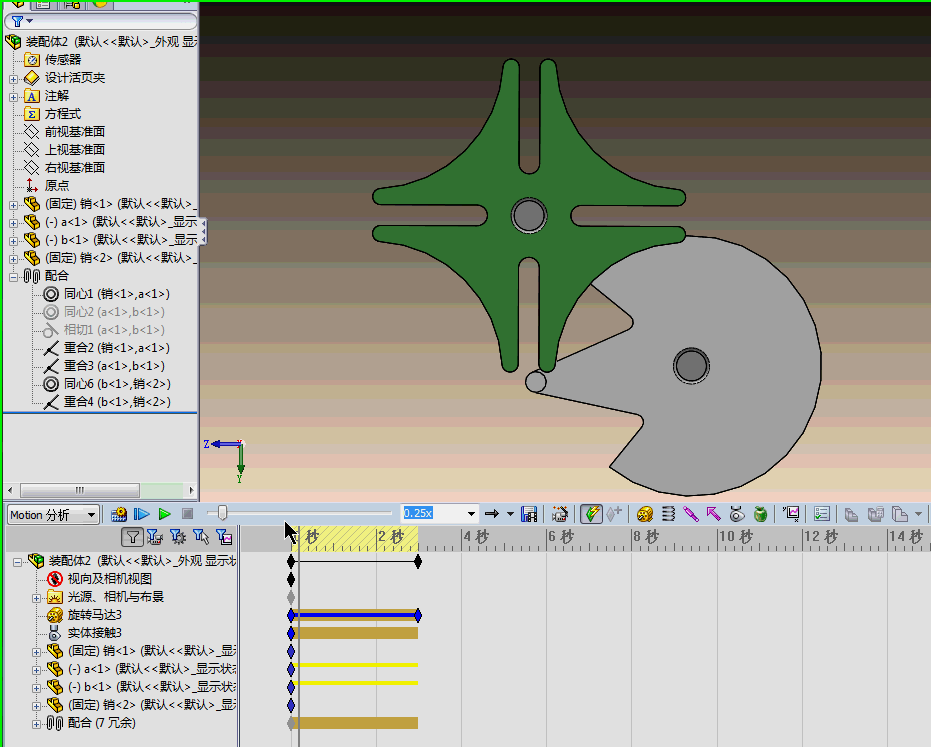Click 旋转马达3 end key point on timeline
Screen dimensions: 931x747
(418, 615)
